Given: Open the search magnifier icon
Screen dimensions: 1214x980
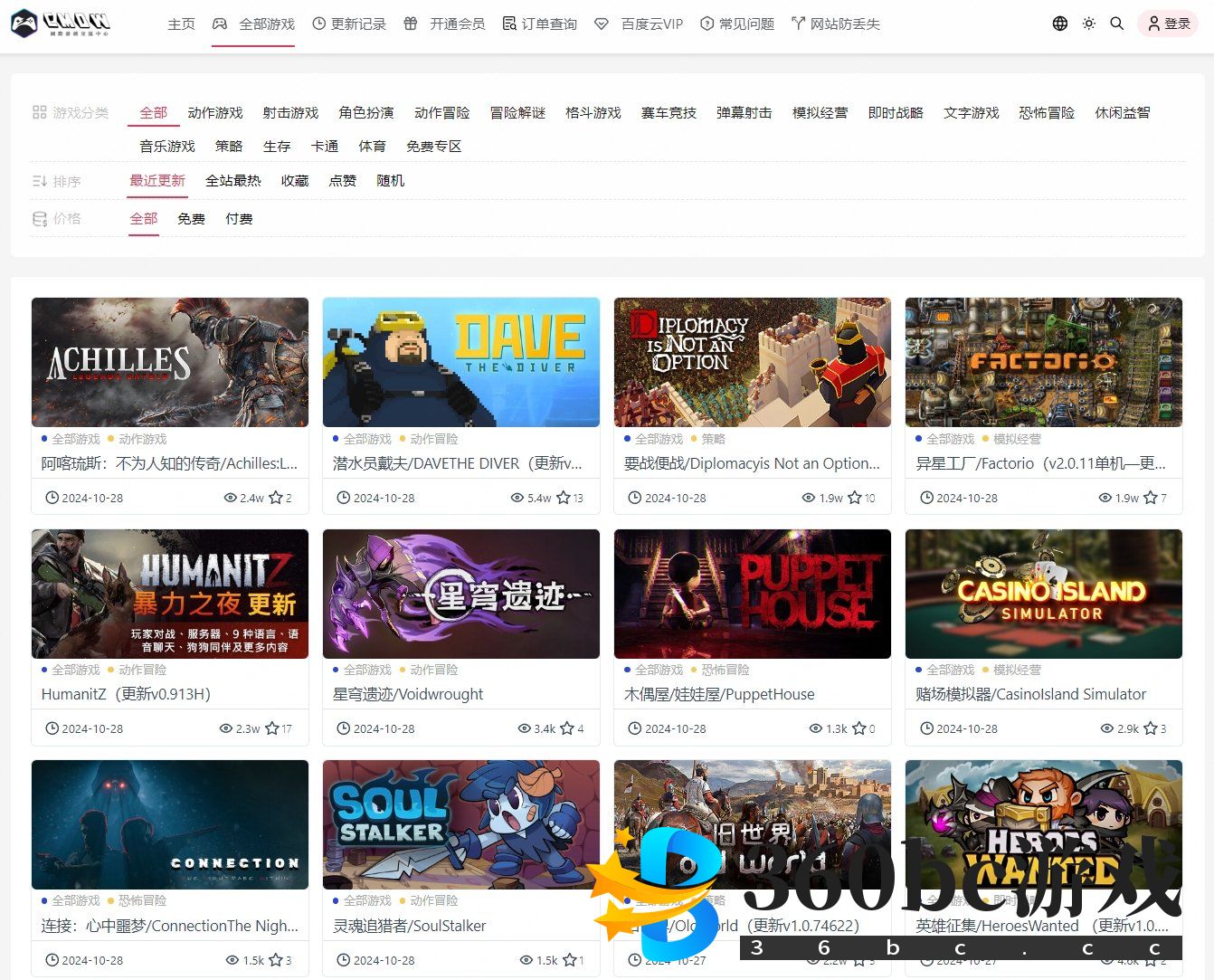Looking at the screenshot, I should [1117, 24].
